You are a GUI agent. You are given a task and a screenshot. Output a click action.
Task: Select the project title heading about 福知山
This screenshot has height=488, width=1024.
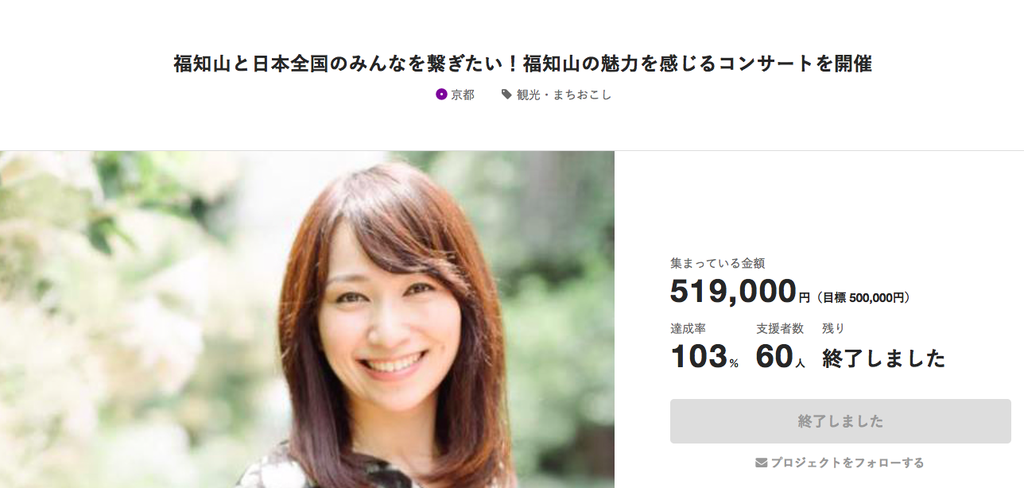pos(522,64)
